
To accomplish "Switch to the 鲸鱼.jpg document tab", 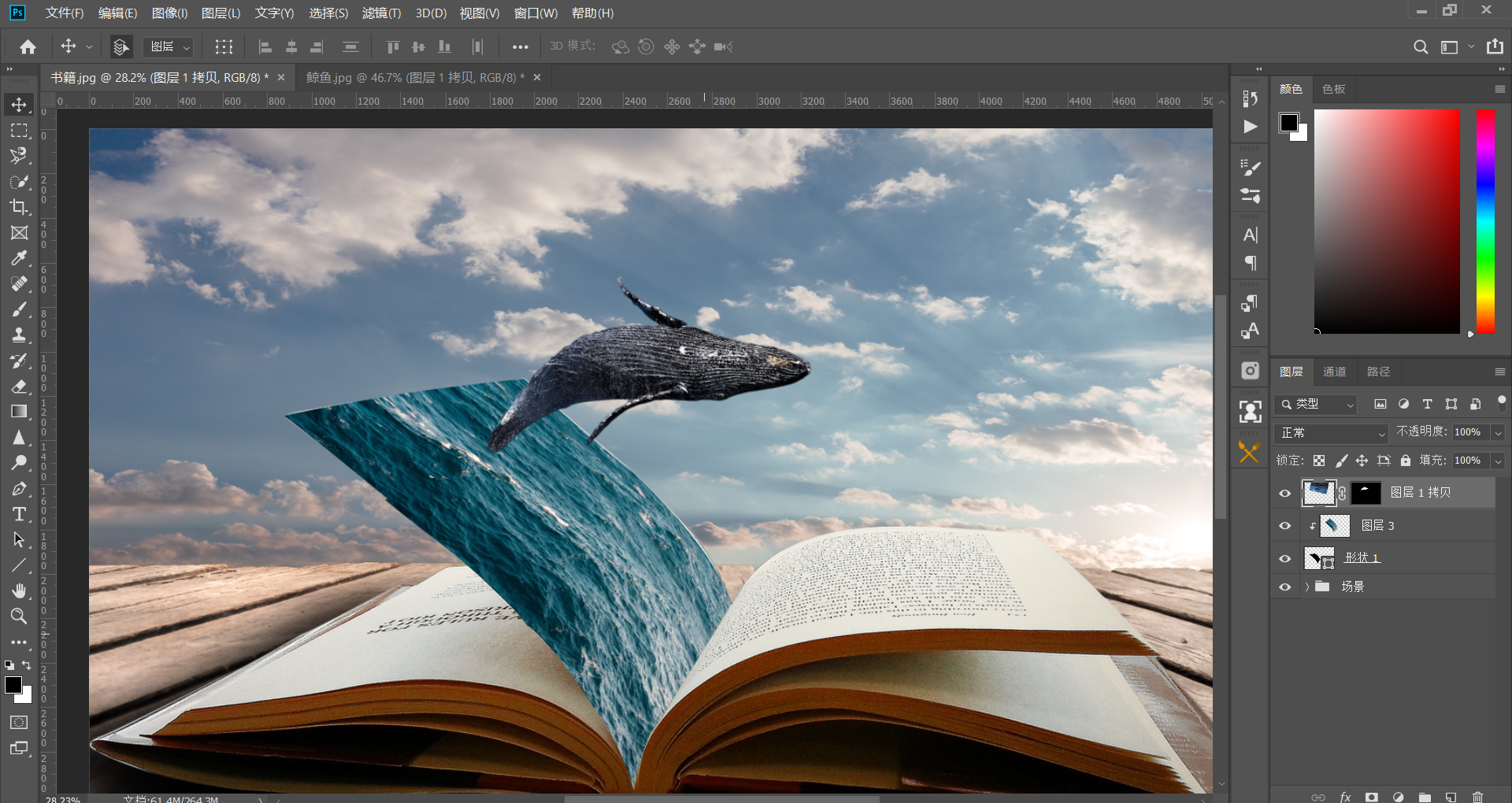I will pos(414,78).
